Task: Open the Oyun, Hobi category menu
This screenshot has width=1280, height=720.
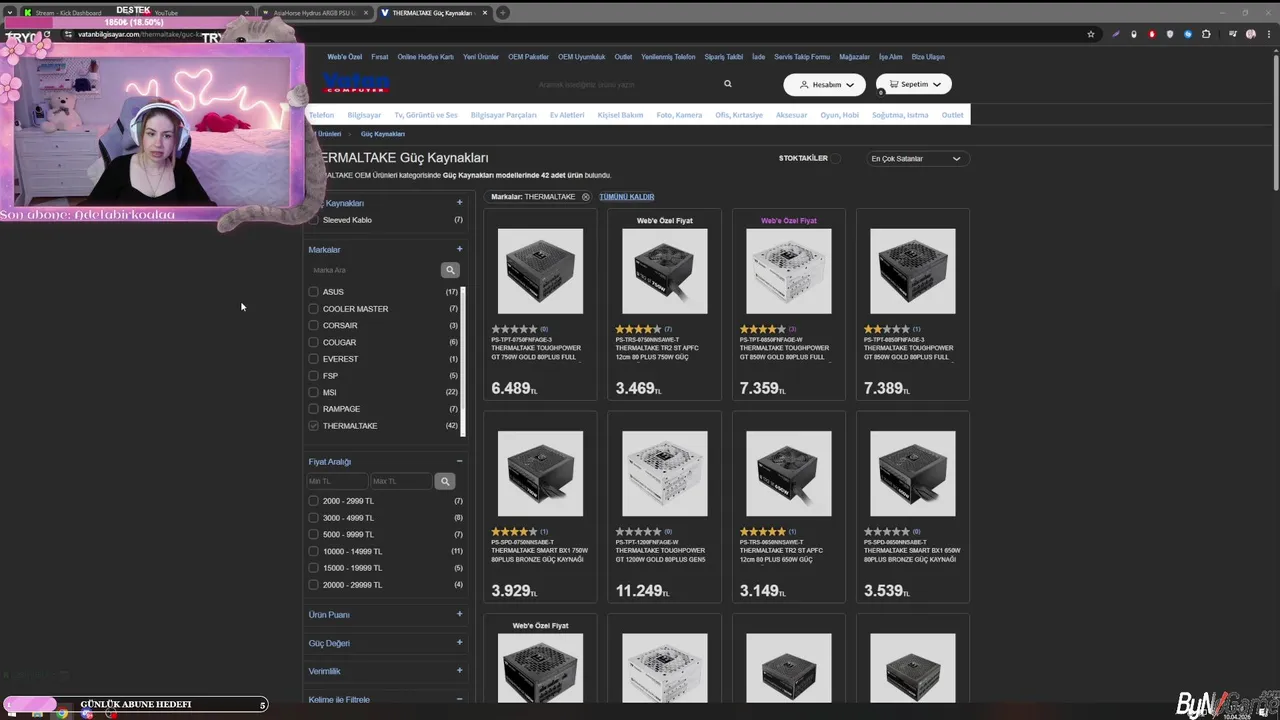Action: coord(839,115)
